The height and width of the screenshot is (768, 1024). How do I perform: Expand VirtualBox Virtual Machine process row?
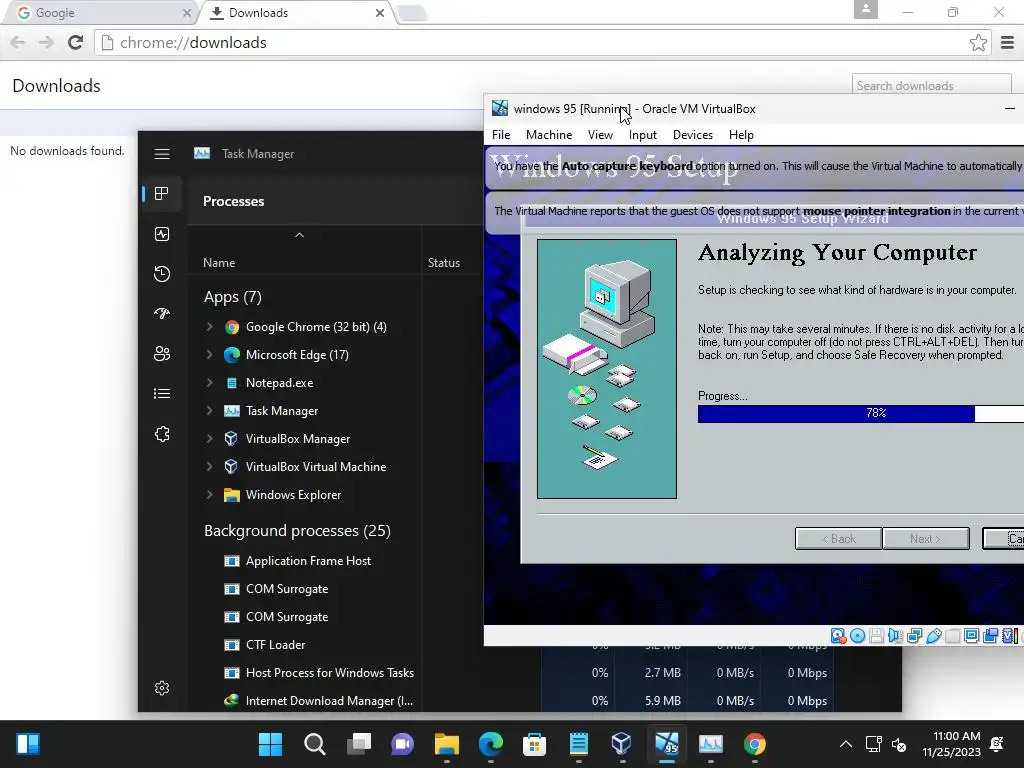(x=209, y=467)
